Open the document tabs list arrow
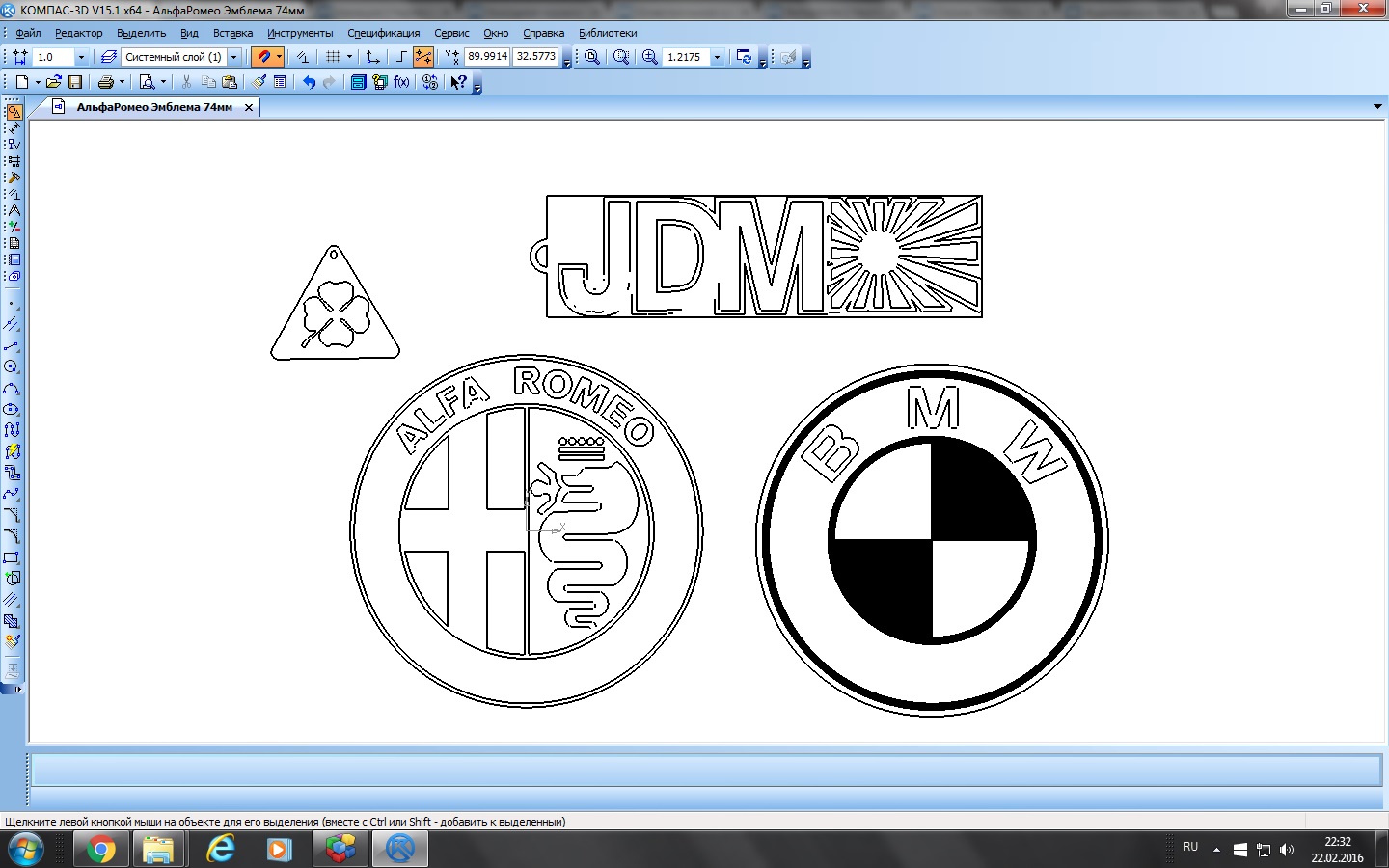 pyautogui.click(x=1377, y=107)
